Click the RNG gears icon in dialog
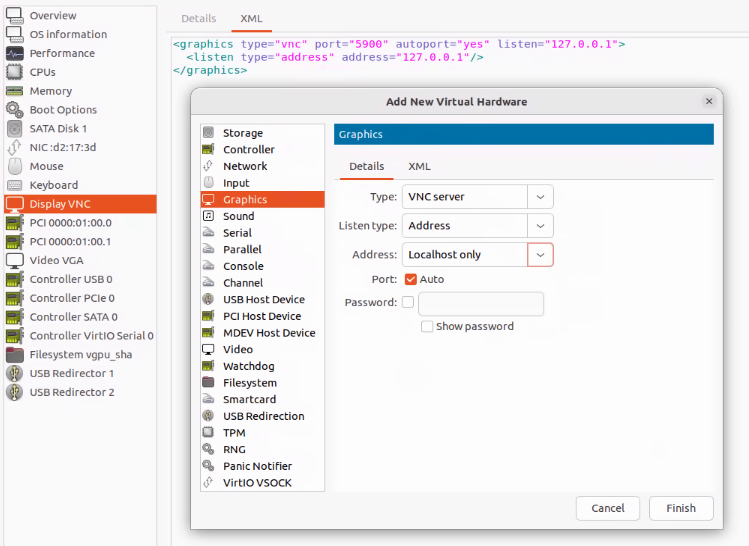The width and height of the screenshot is (749, 546). [x=208, y=449]
